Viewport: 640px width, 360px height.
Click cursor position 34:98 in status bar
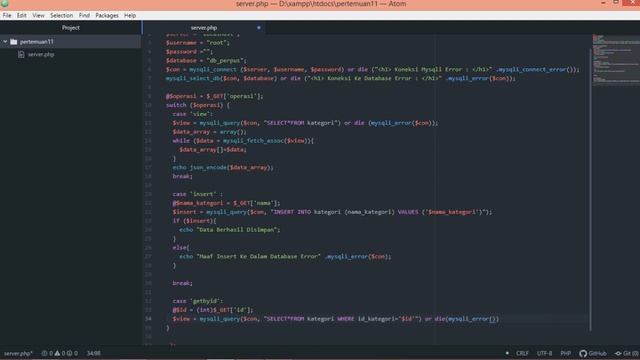(93, 353)
